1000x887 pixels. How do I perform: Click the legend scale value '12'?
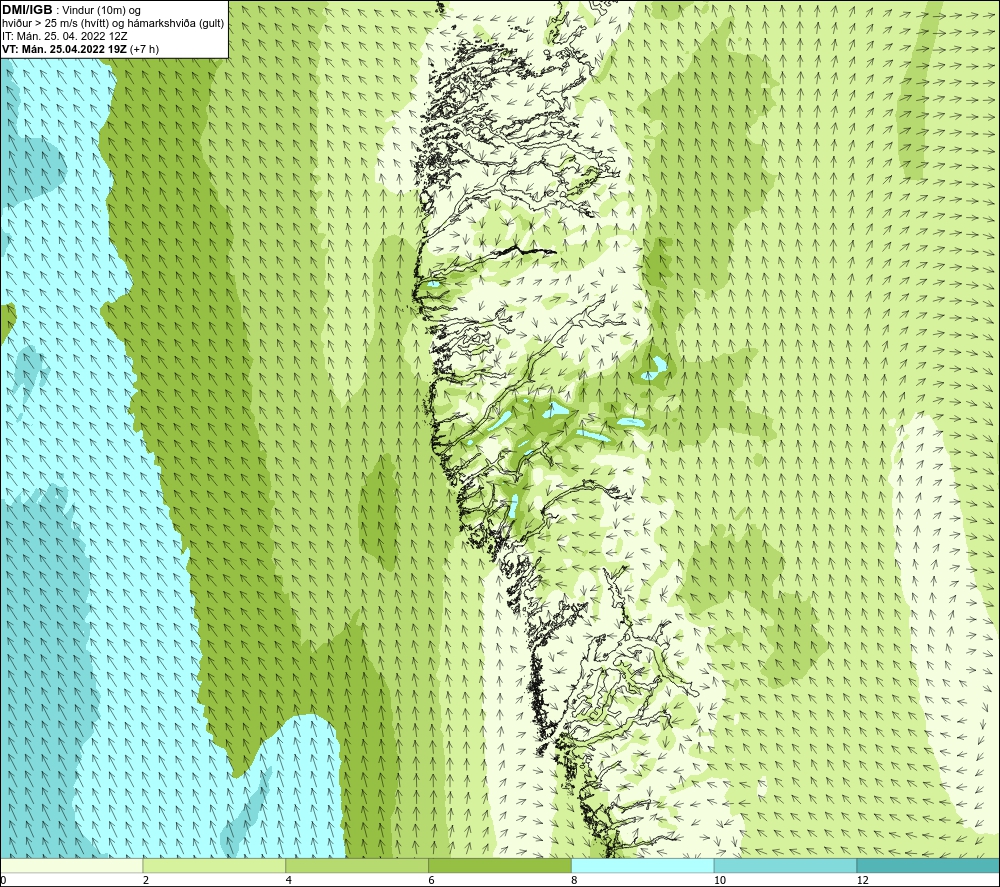pos(862,880)
